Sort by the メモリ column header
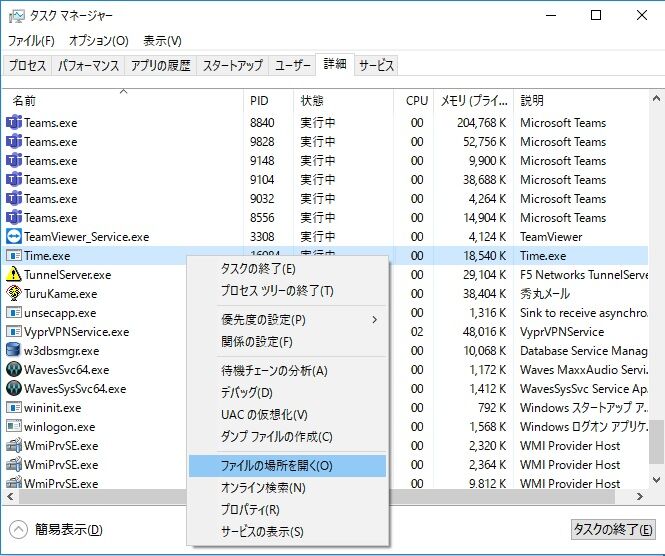Viewport: 665px width, 556px height. (x=474, y=101)
